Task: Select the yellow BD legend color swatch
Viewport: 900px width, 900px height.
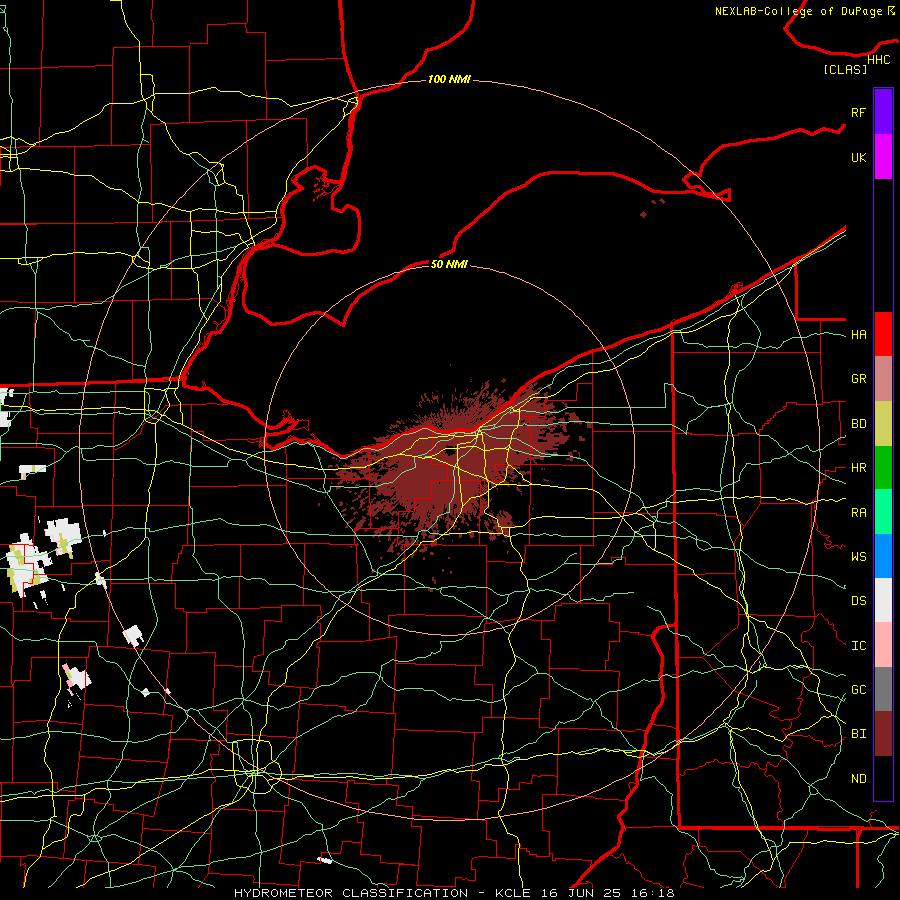Action: (x=883, y=424)
